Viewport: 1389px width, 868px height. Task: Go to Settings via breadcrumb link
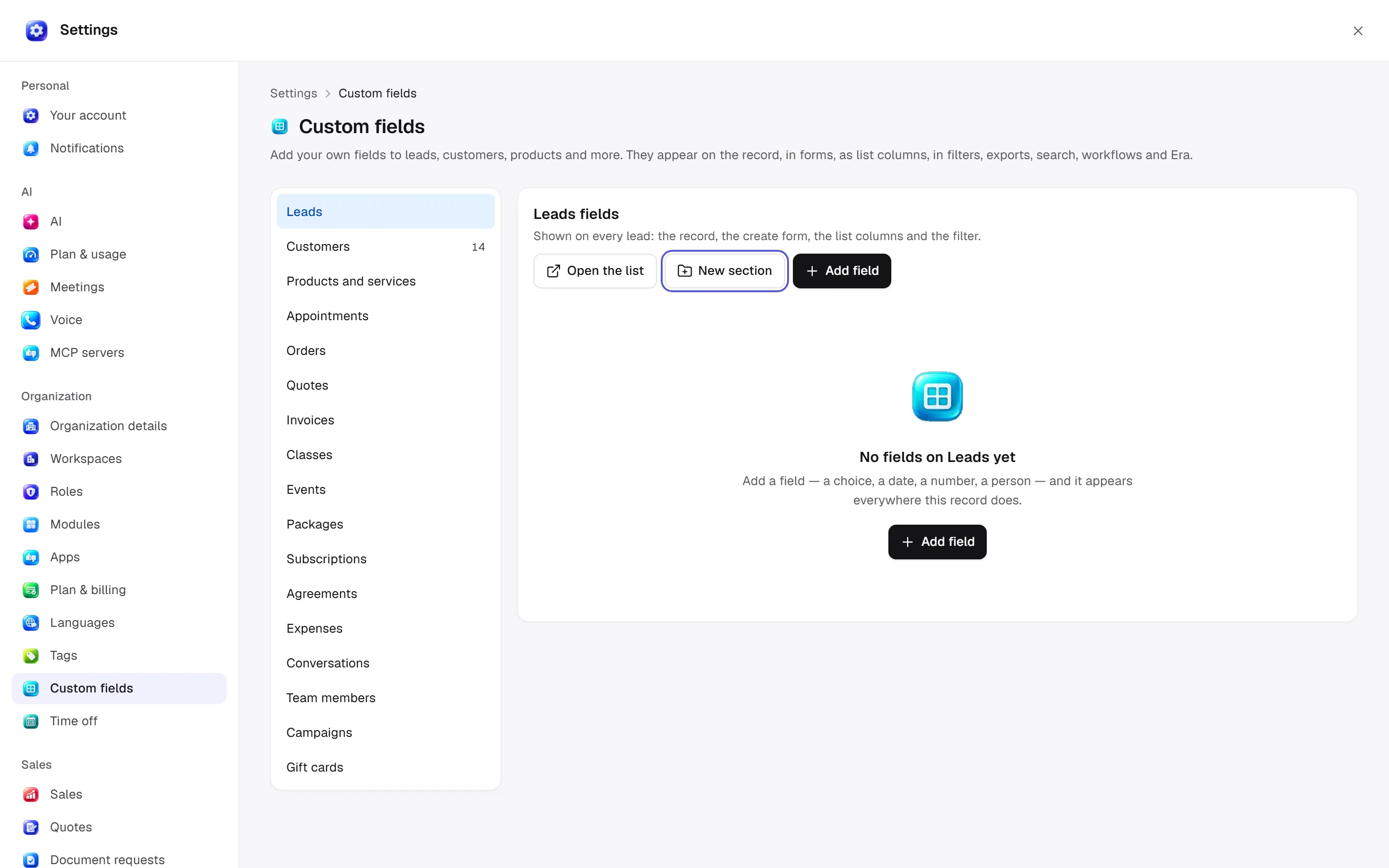pyautogui.click(x=293, y=93)
